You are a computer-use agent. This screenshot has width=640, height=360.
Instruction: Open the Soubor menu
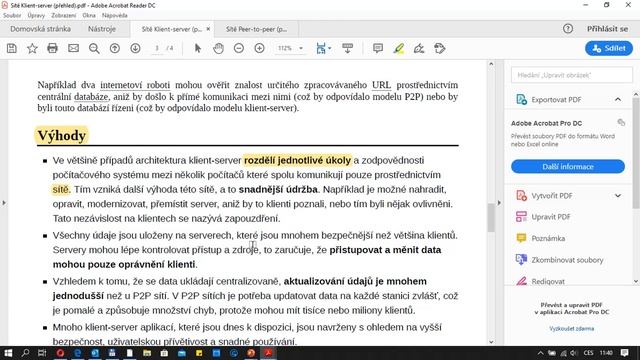12,15
